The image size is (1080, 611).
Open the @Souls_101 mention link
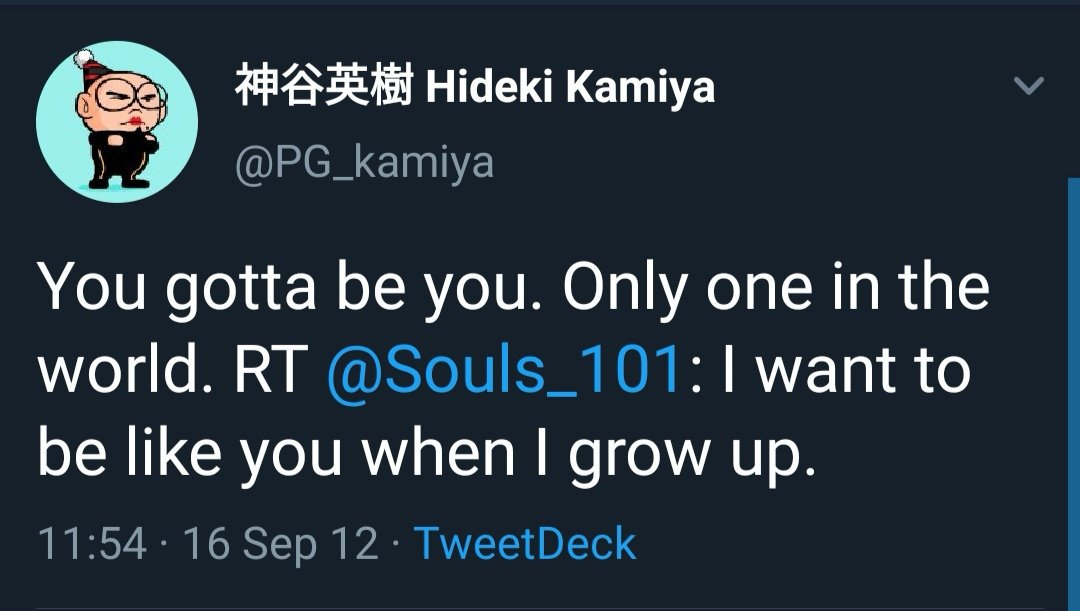tap(504, 372)
